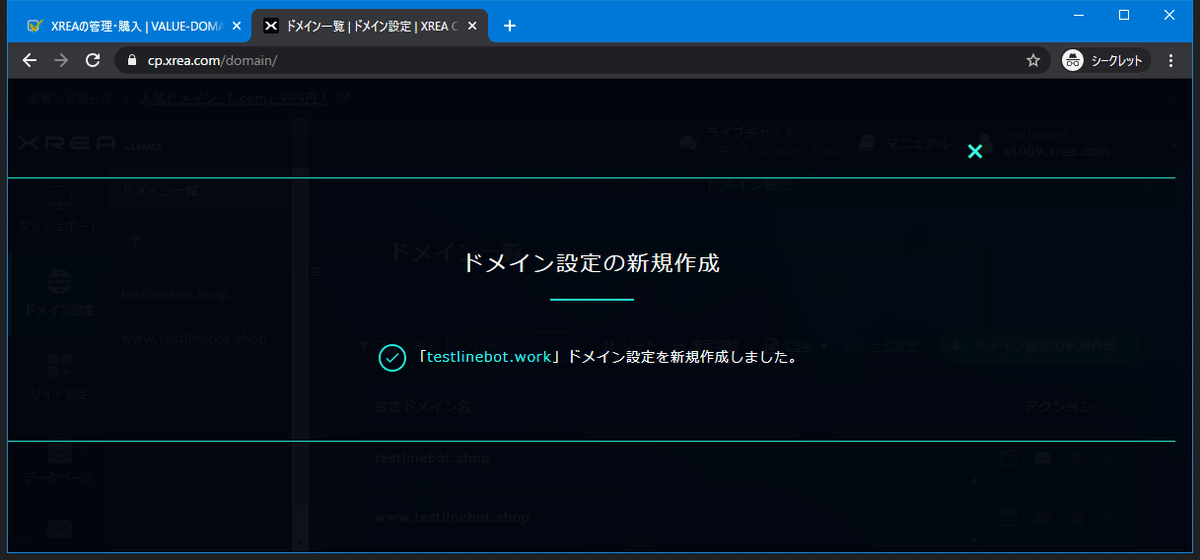Click the green success checkmark icon
Image resolution: width=1200 pixels, height=560 pixels.
click(392, 358)
